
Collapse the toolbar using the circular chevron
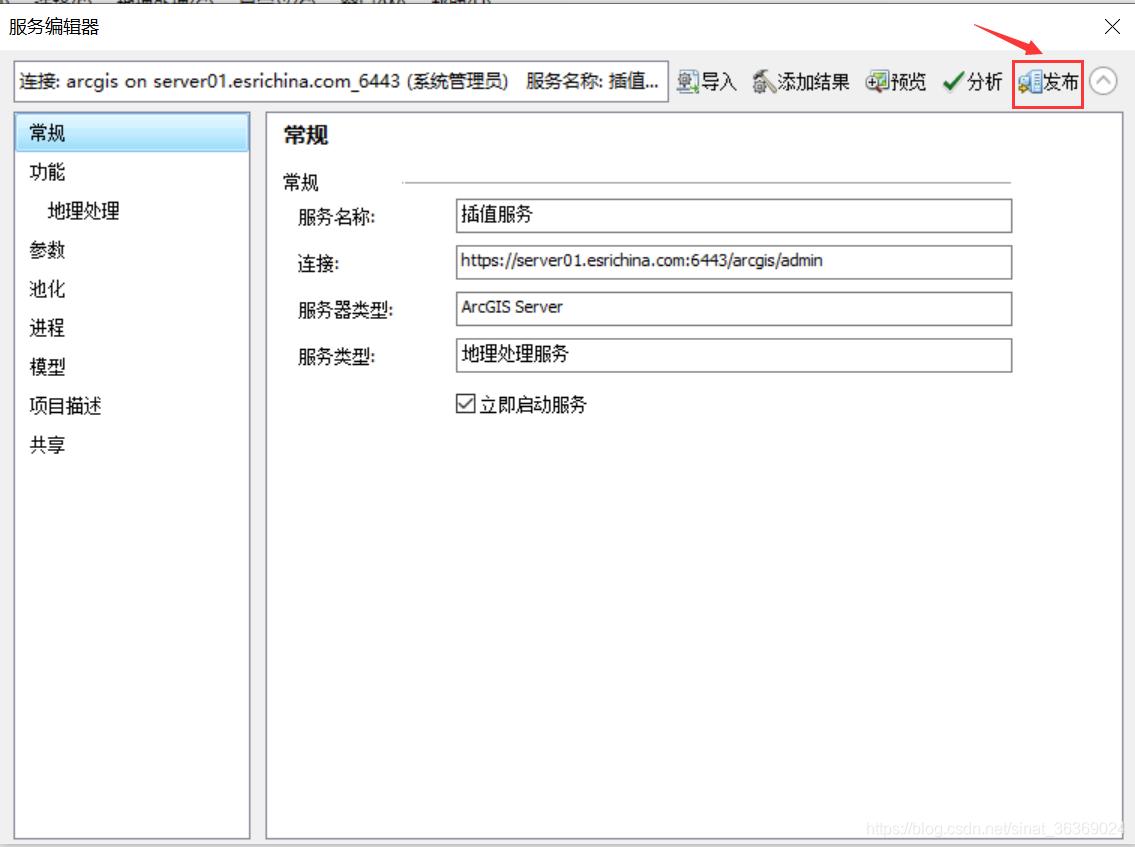point(1104,83)
